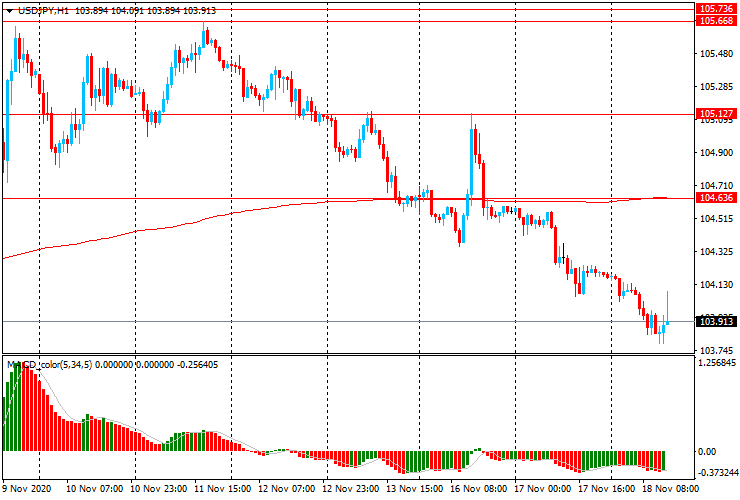Click the 104.900 price axis value
740x500 pixels.
[x=716, y=153]
